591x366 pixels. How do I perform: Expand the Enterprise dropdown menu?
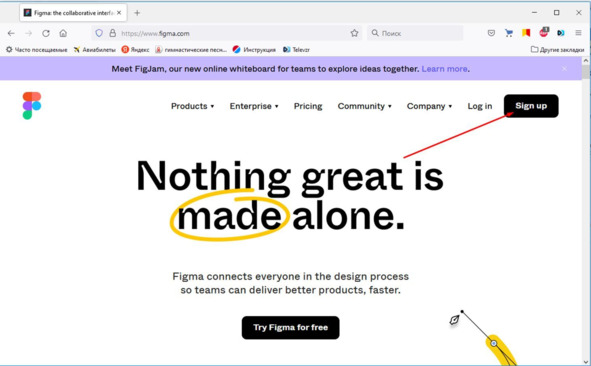pos(254,106)
